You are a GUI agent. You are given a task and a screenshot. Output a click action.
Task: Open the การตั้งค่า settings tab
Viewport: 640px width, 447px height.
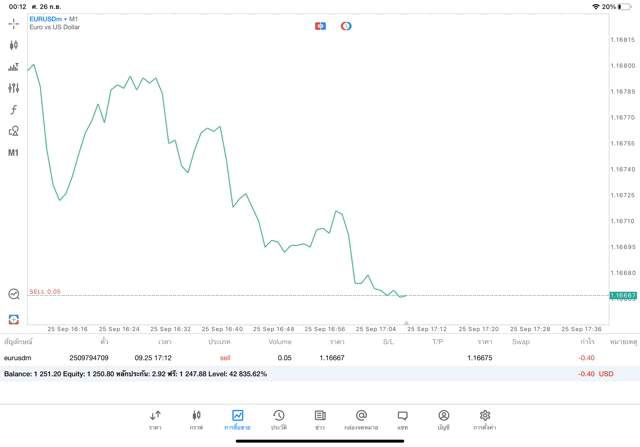484,419
